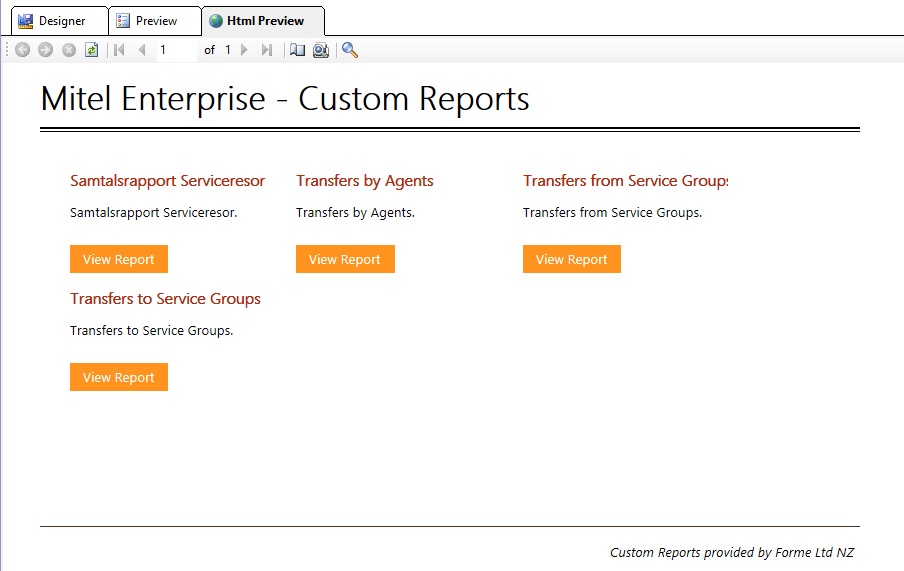The image size is (904, 571).
Task: View Report for Transfers by Agents
Action: point(345,259)
